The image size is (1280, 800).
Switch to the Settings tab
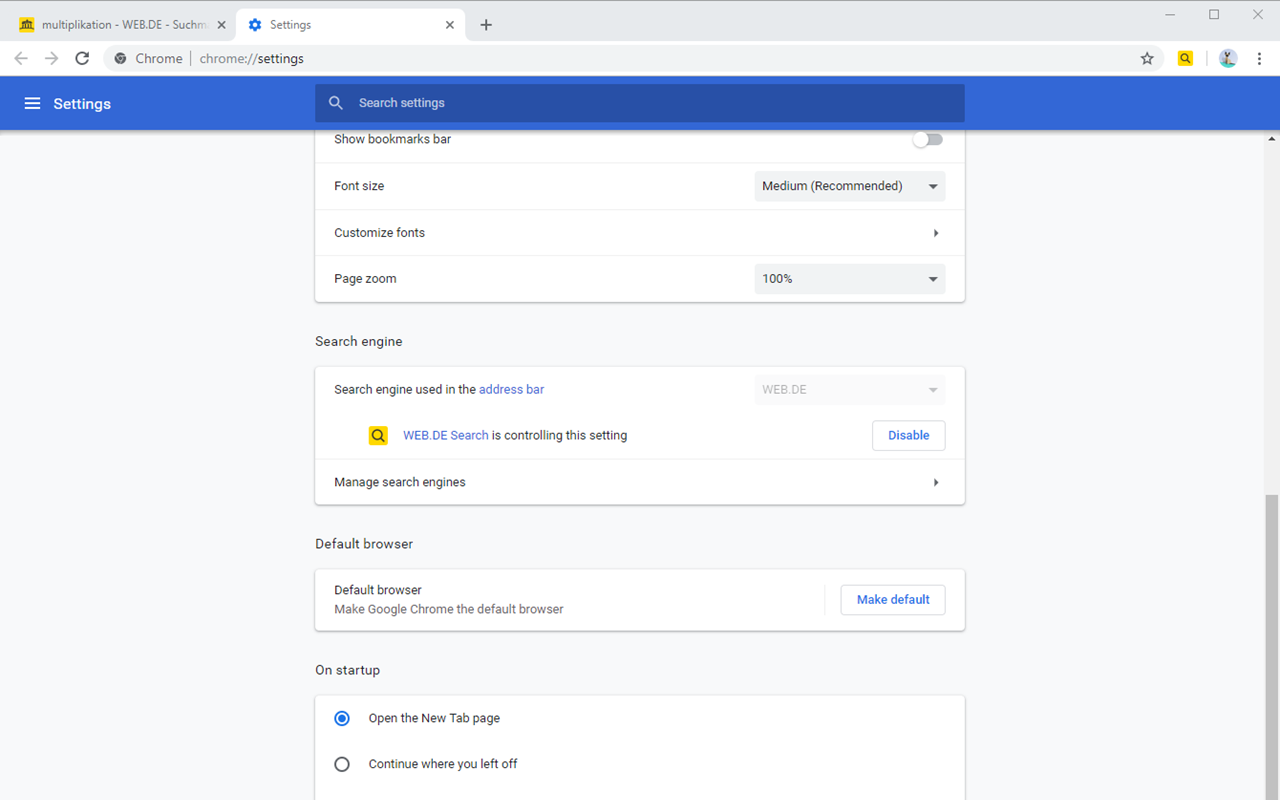[350, 25]
